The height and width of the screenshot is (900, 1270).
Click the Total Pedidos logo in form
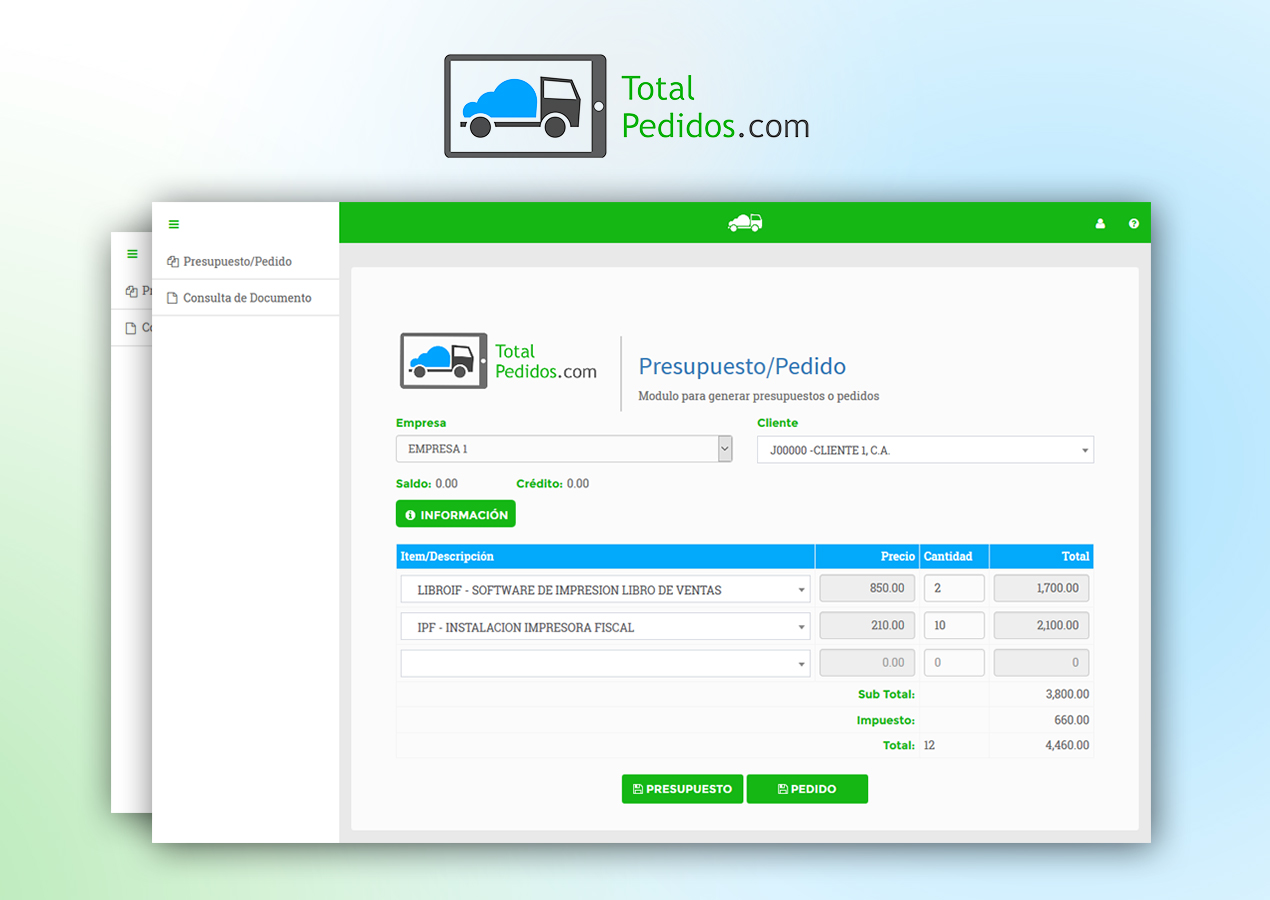(x=498, y=361)
